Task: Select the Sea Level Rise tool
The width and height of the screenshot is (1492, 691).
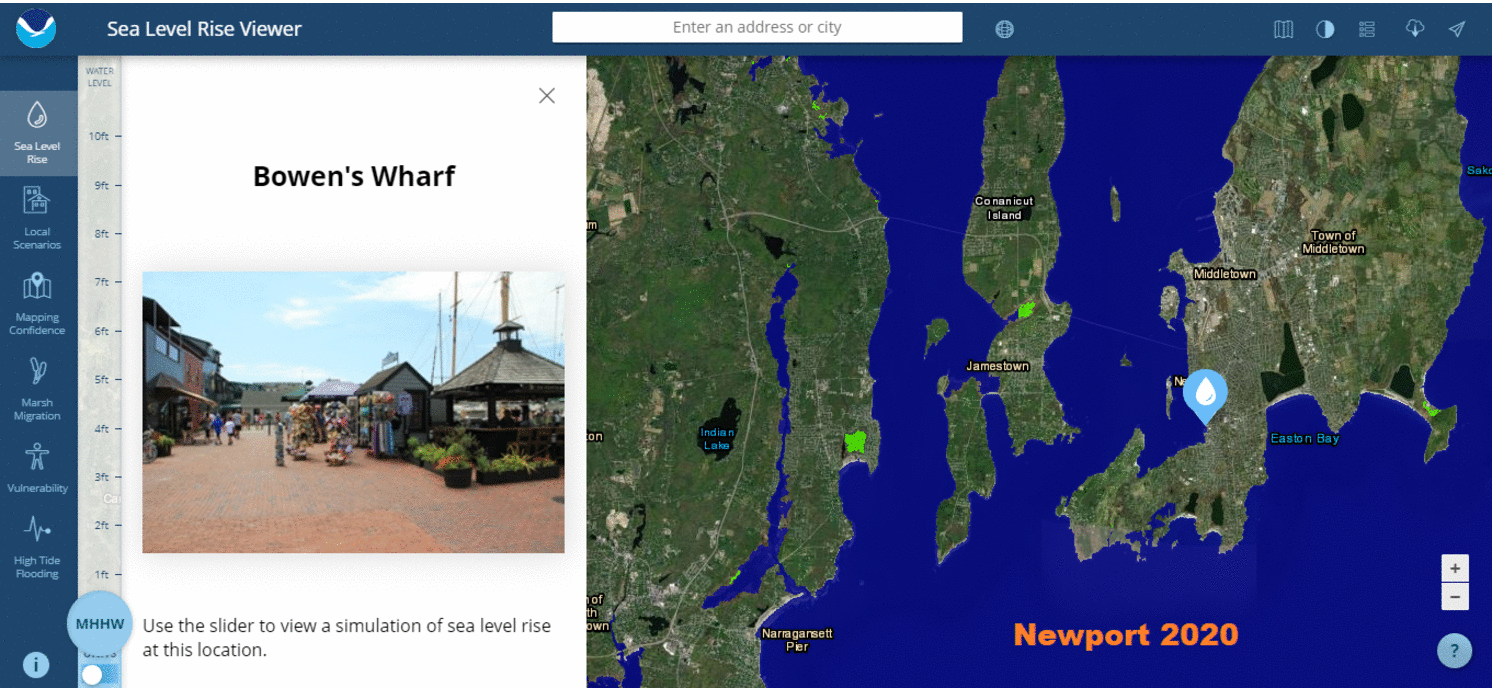Action: pos(37,135)
